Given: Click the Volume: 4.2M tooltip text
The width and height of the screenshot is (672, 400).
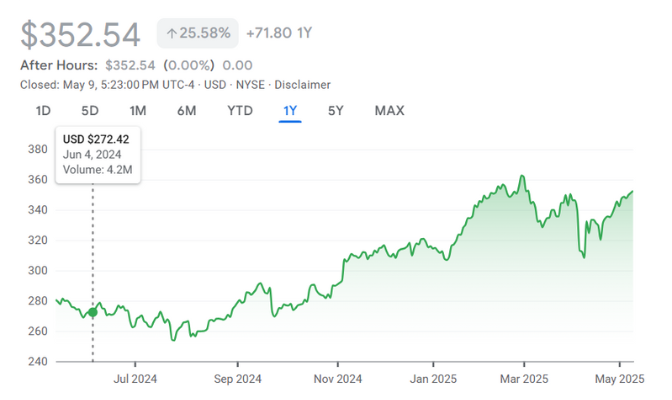Looking at the screenshot, I should (97, 169).
